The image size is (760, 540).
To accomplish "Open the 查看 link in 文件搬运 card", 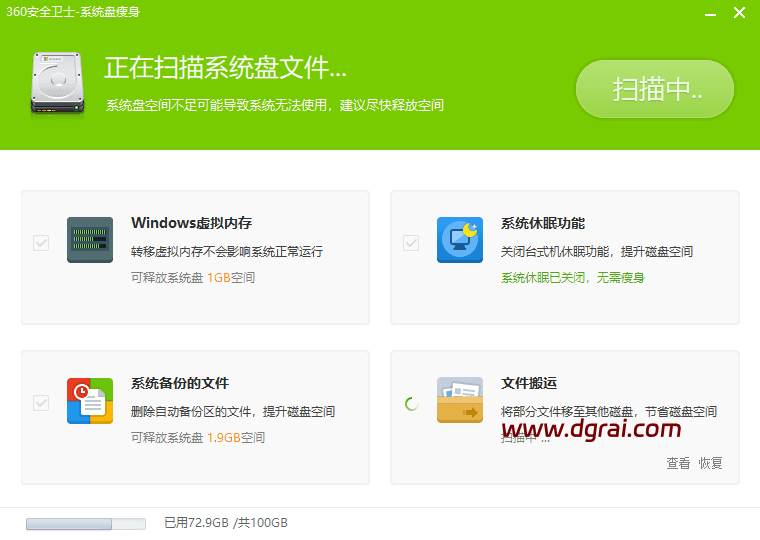I will point(678,463).
